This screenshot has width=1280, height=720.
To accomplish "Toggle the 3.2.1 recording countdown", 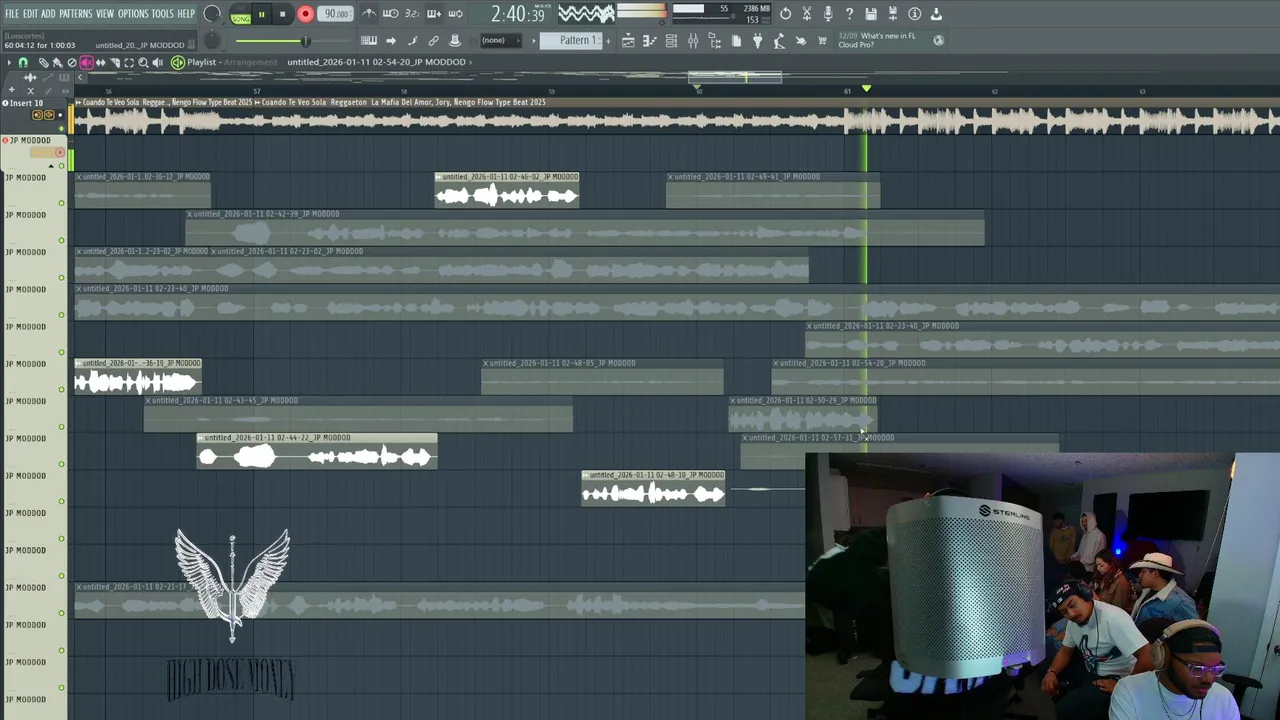I will click(x=413, y=14).
